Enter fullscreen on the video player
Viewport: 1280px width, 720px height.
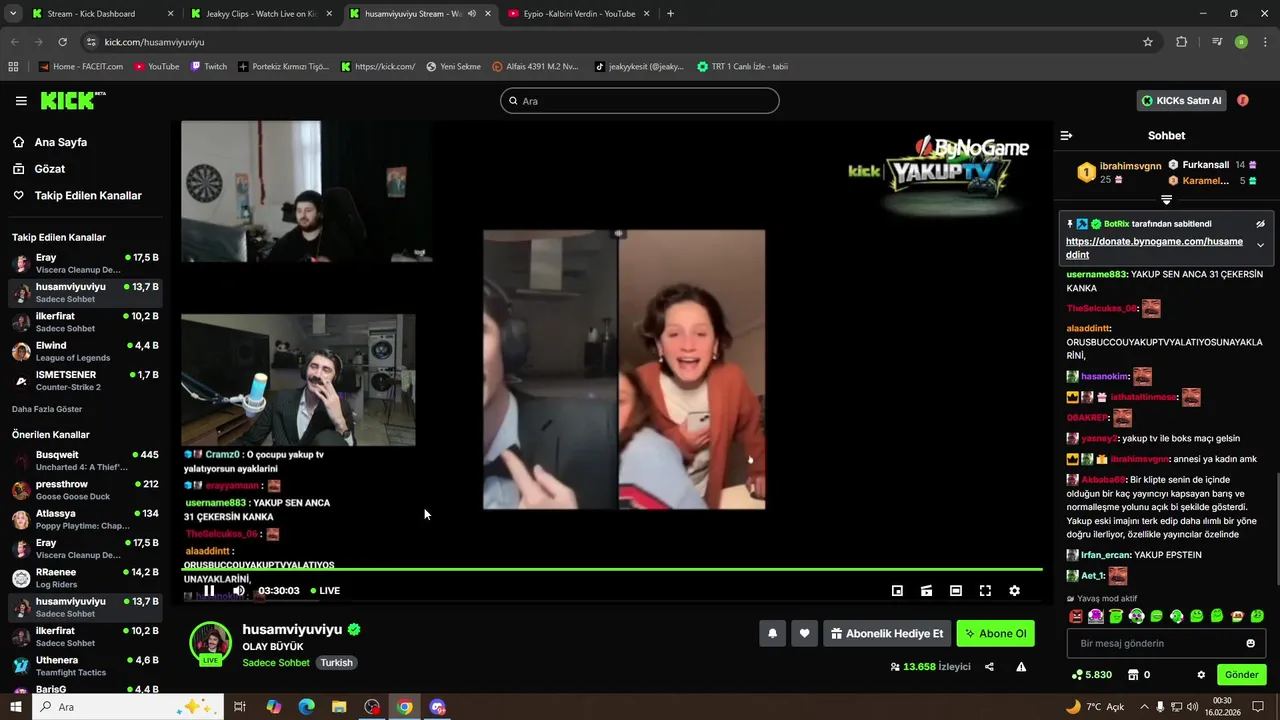pos(985,591)
